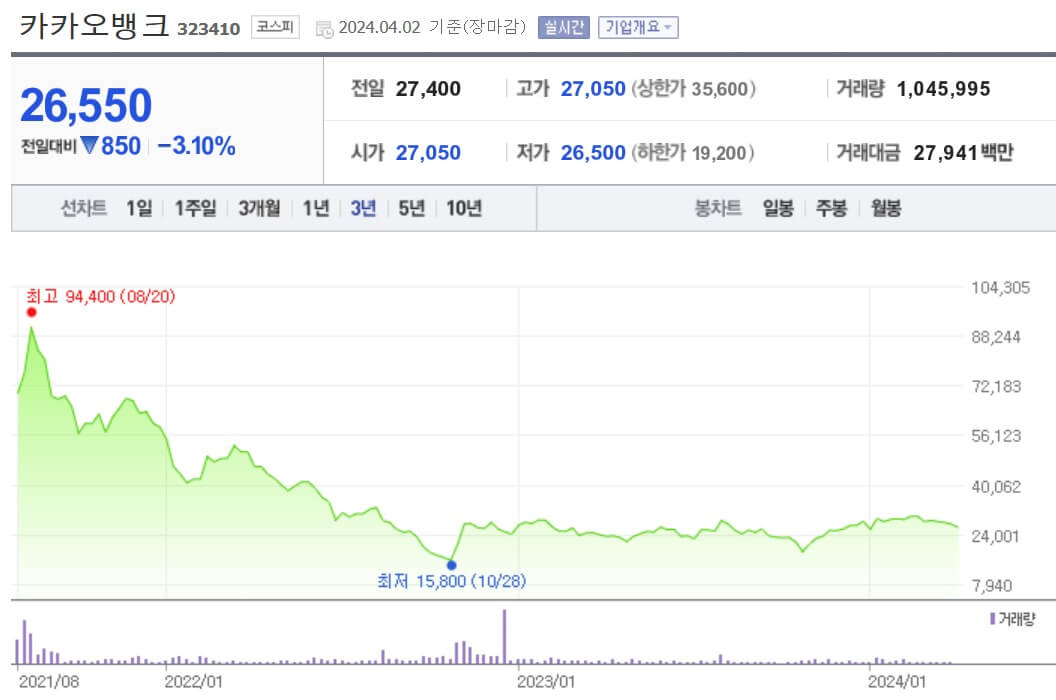This screenshot has height=700, width=1056.
Task: Click the 코스피 market badge
Action: (x=277, y=28)
